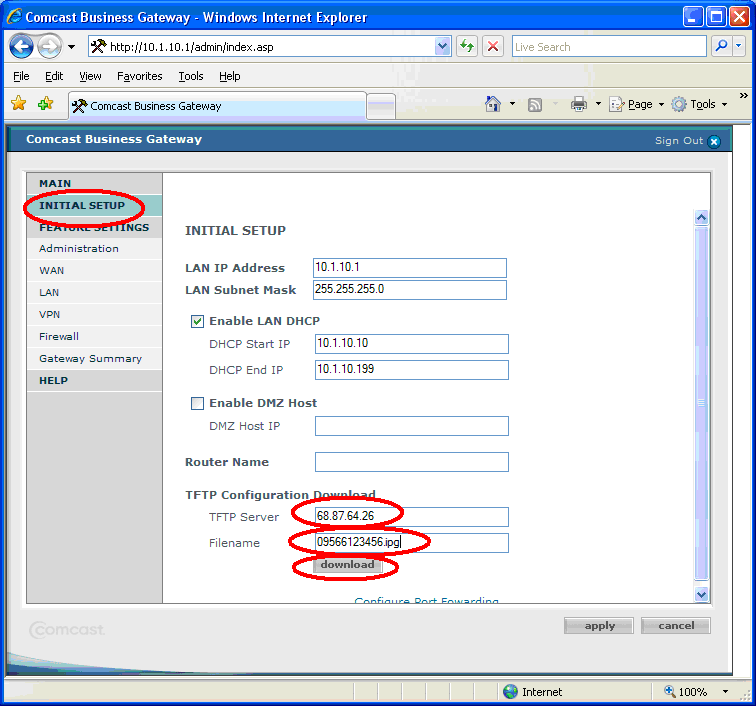Open Gateway Summary page

94,358
